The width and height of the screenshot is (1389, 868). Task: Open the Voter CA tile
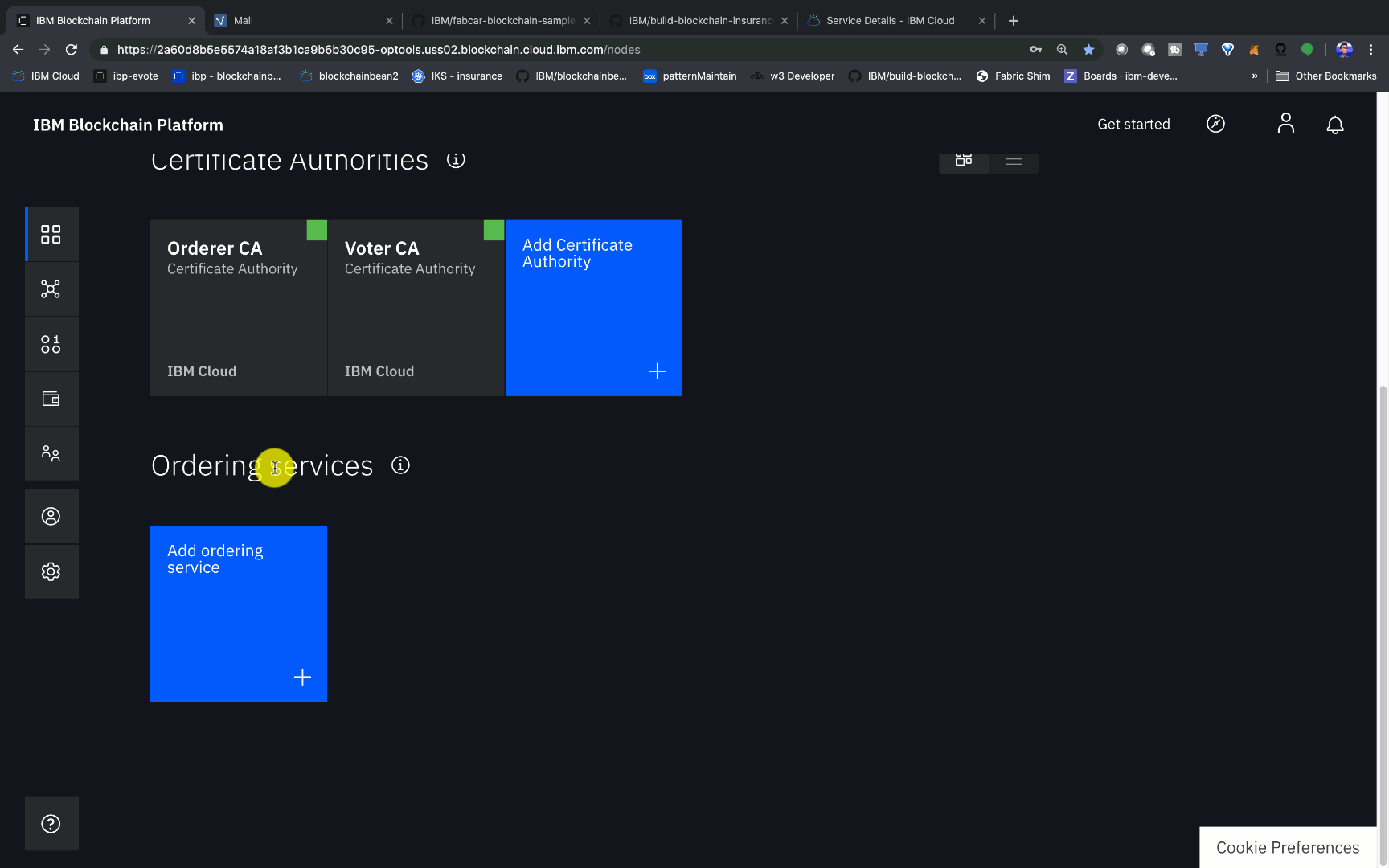[x=416, y=308]
